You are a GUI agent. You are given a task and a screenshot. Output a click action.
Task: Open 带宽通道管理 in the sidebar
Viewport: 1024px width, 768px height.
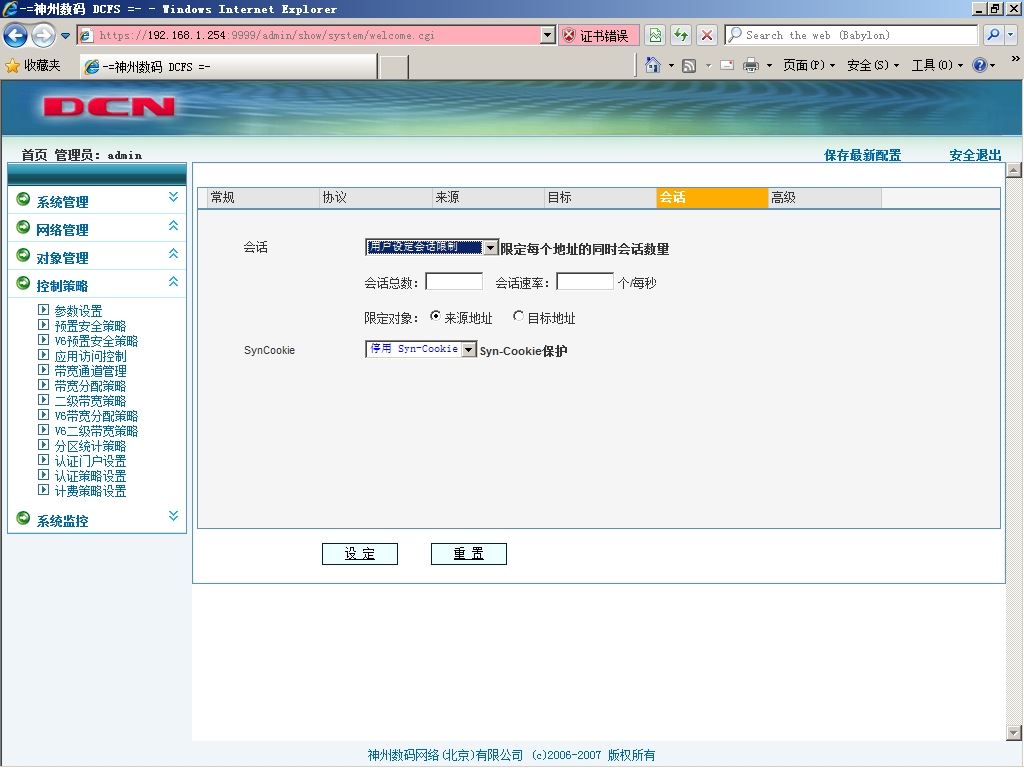pos(90,371)
